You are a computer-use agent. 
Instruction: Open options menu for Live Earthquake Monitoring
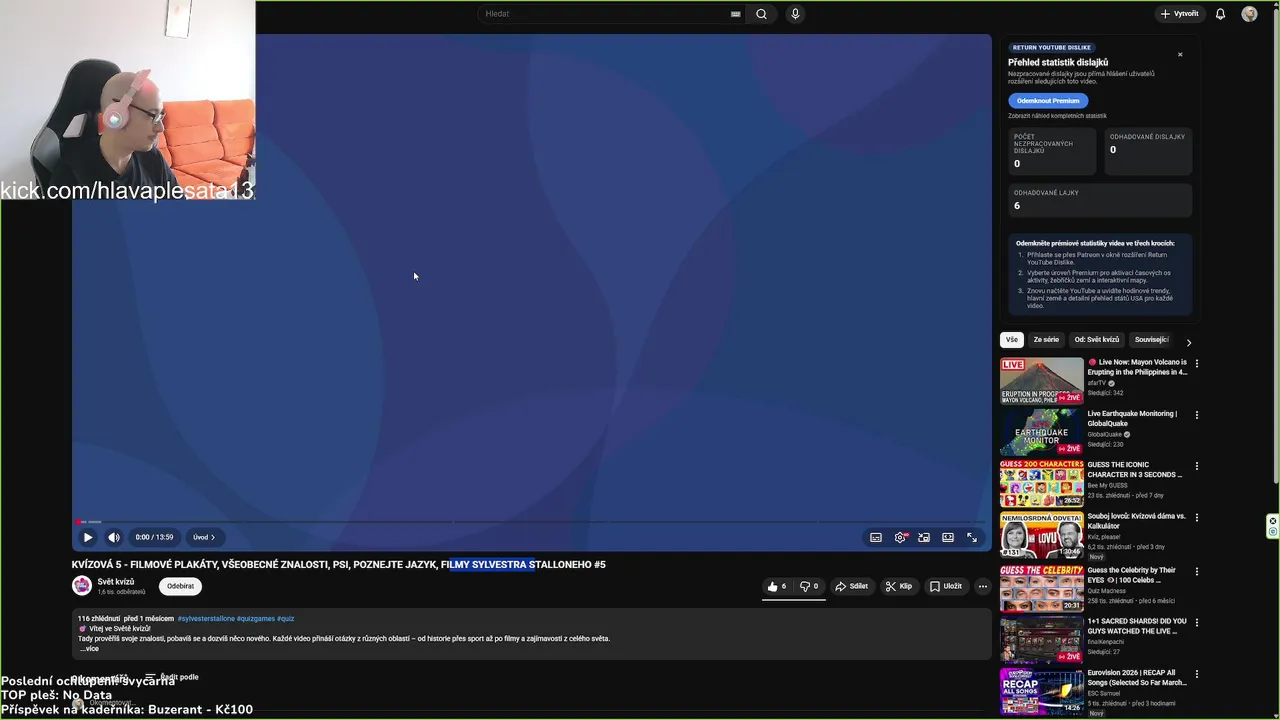tap(1197, 415)
